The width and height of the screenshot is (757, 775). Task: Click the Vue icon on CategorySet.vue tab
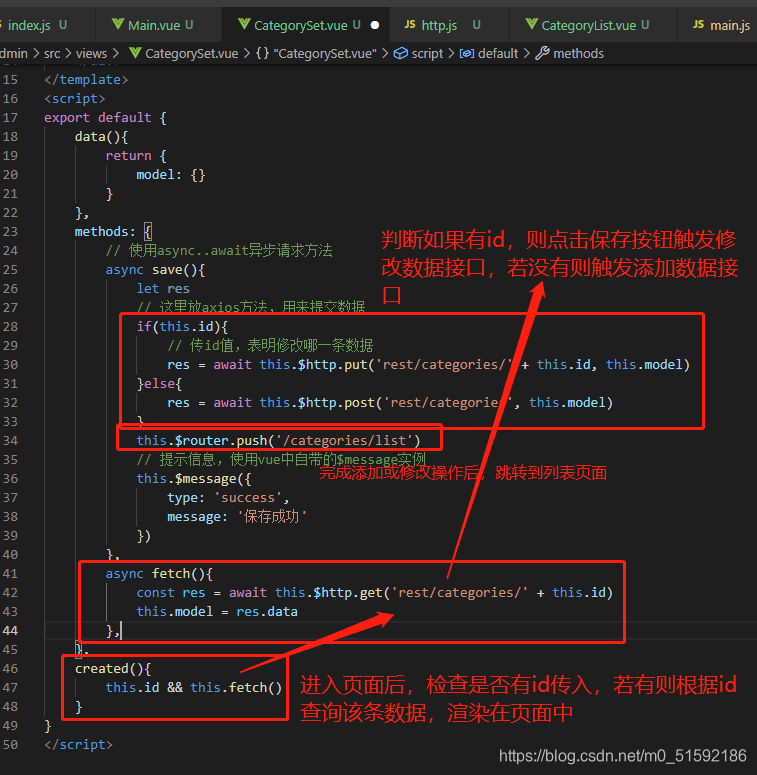click(244, 24)
